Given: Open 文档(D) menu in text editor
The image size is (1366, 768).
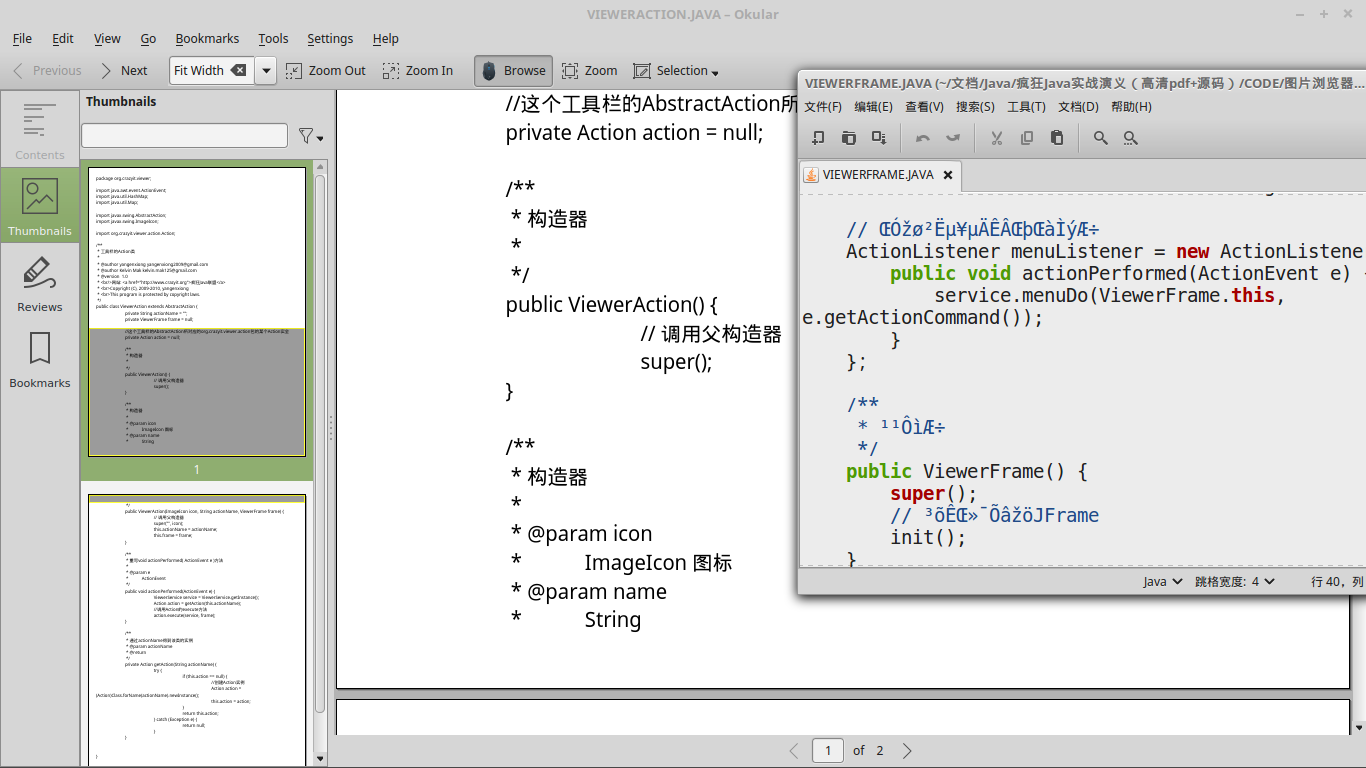Looking at the screenshot, I should coord(1078,107).
